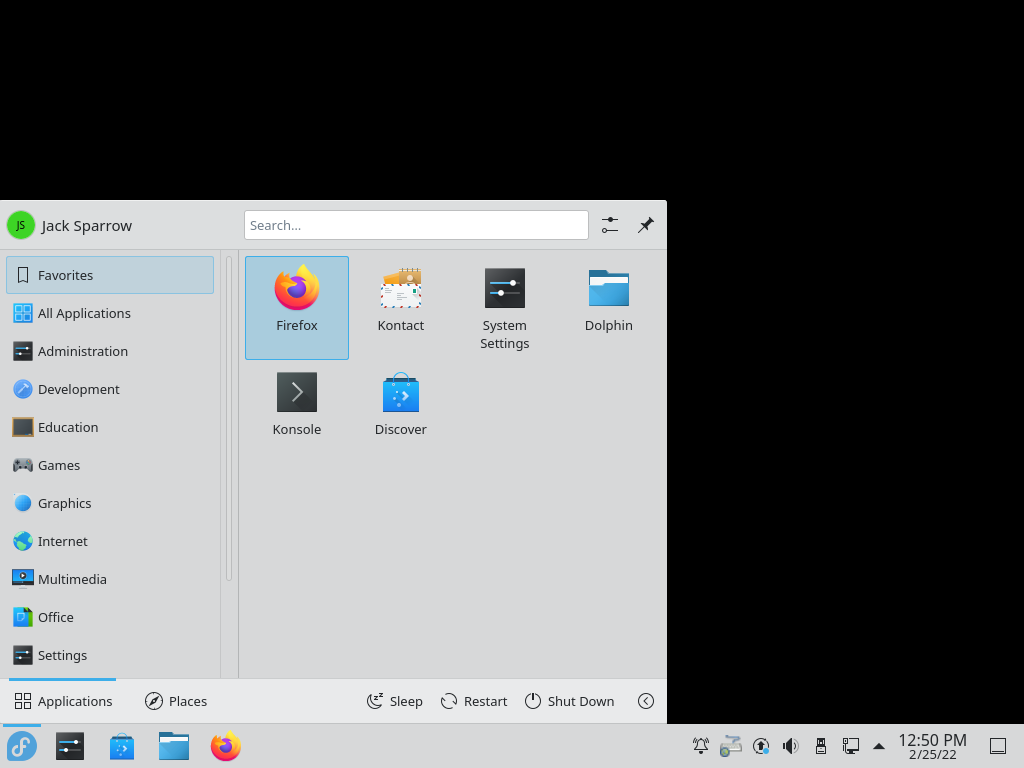The height and width of the screenshot is (768, 1024).
Task: Launch Discover software center from favorites
Action: 400,405
